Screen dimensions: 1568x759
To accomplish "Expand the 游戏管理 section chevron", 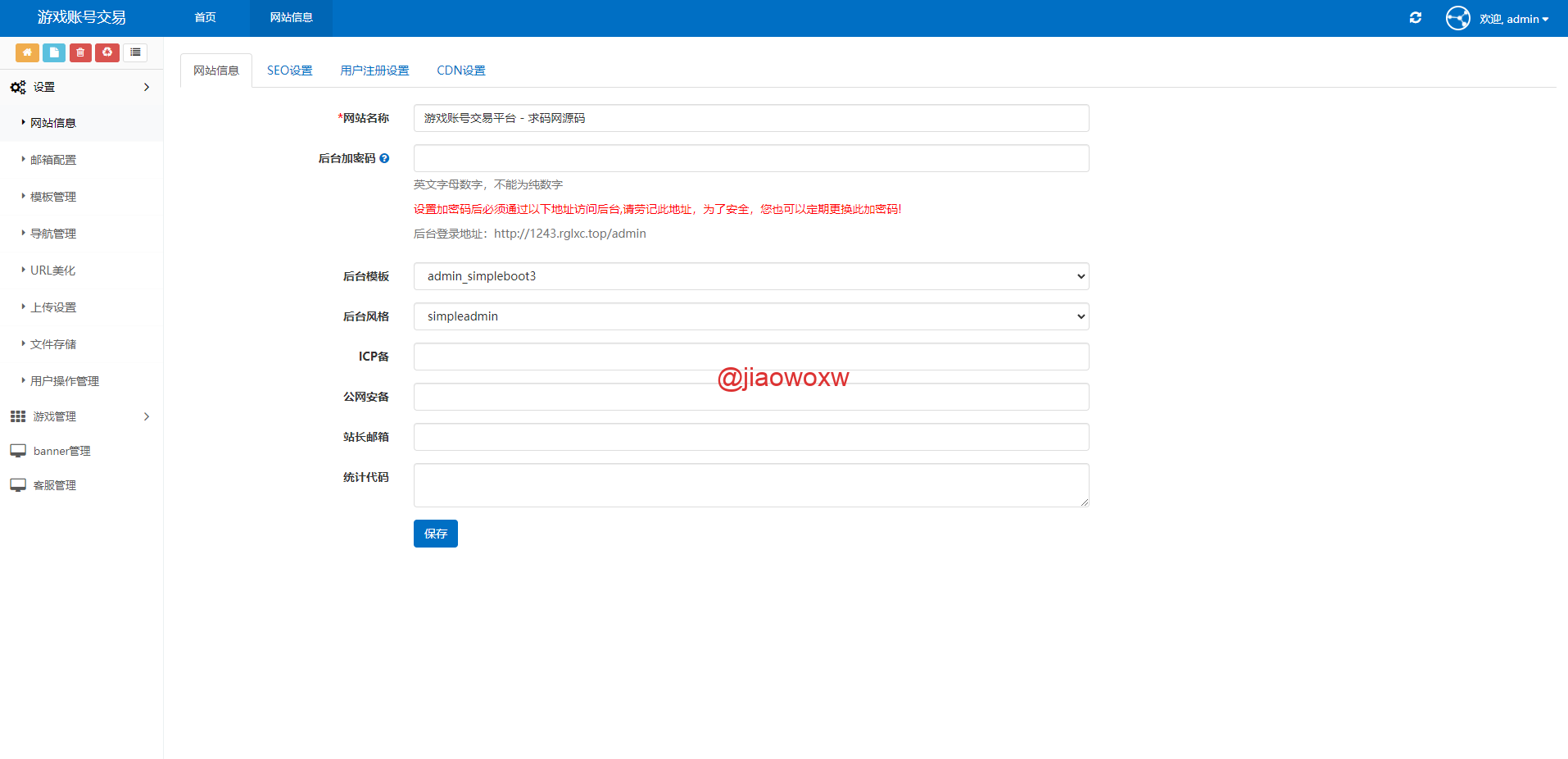I will tap(147, 416).
